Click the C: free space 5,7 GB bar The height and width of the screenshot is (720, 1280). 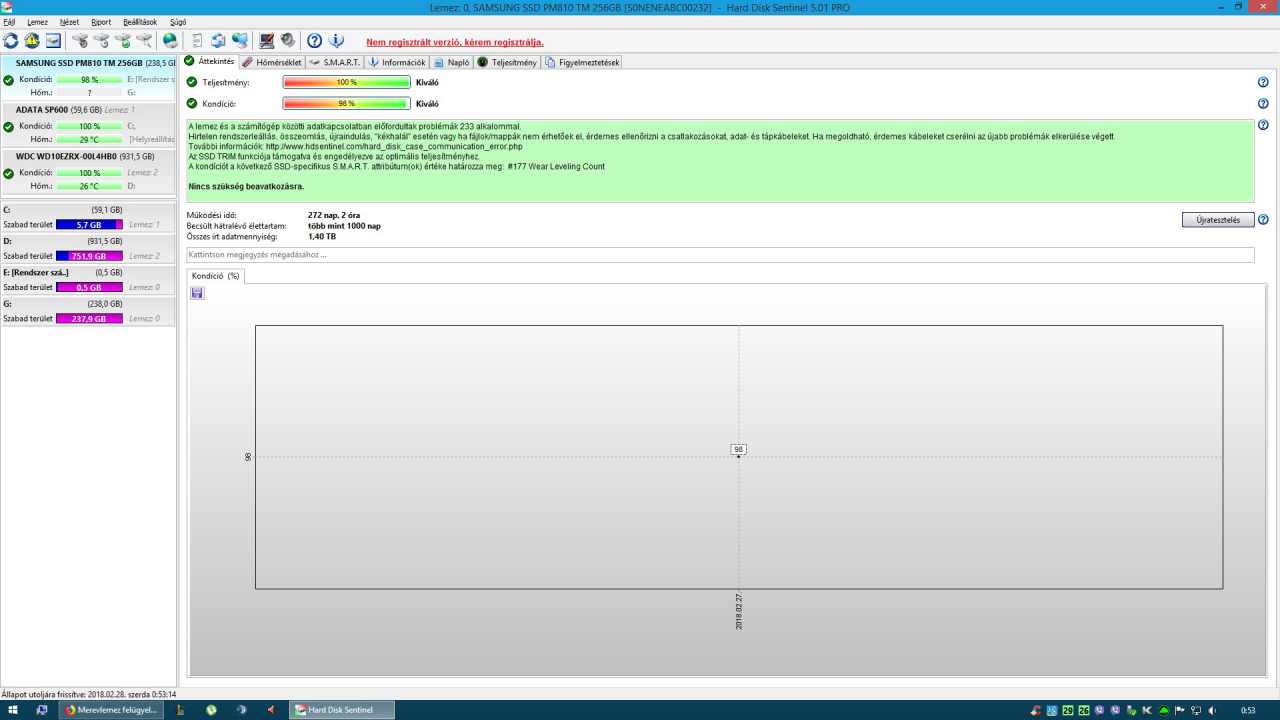coord(89,225)
